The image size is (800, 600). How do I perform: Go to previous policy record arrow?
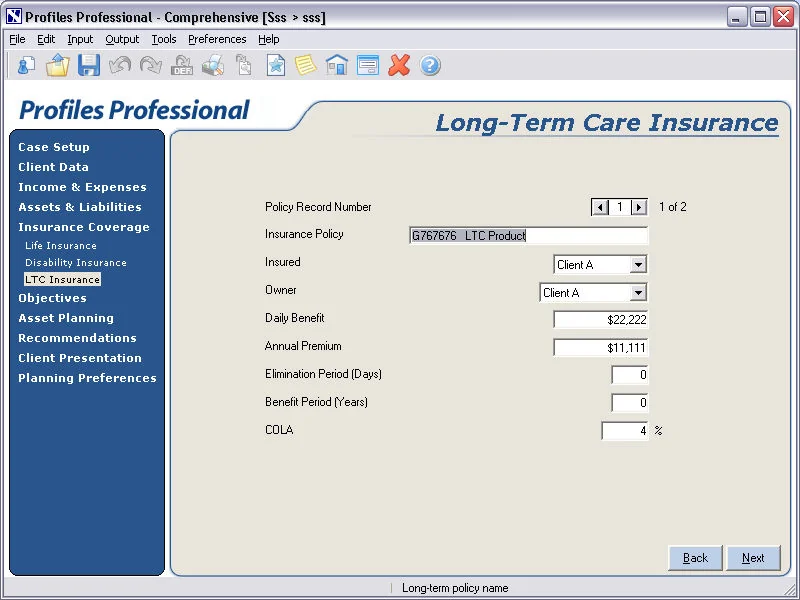(x=600, y=207)
